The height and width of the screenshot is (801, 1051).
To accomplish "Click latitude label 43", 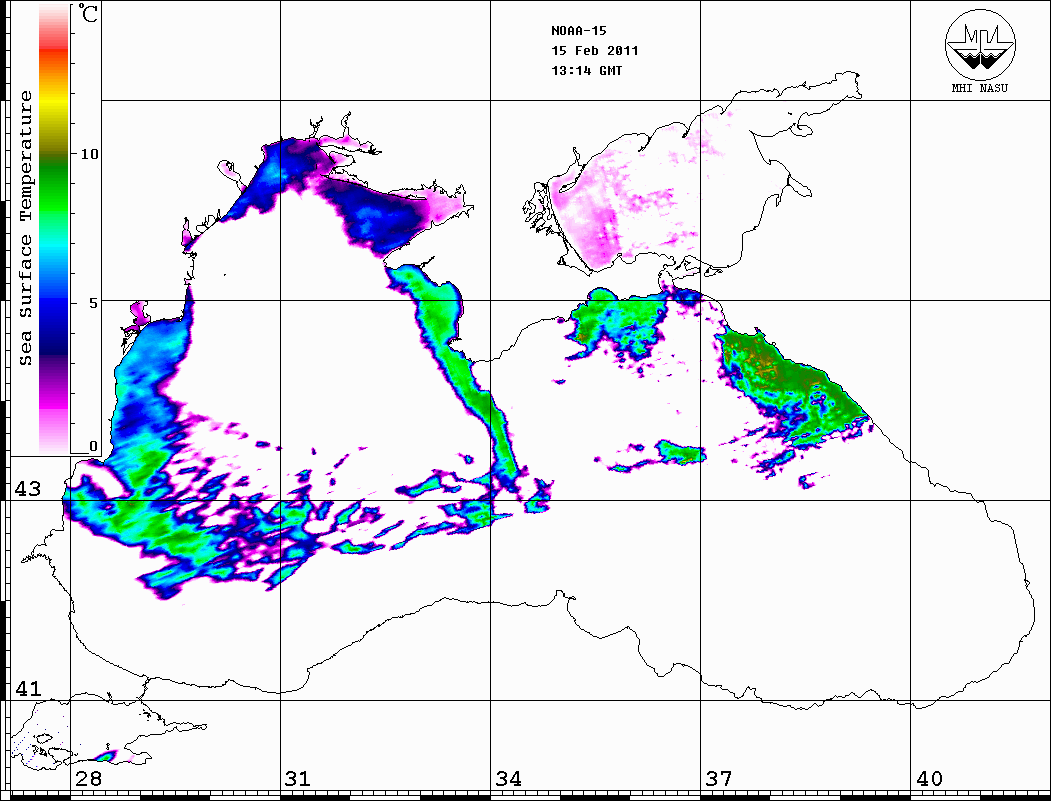I will [x=28, y=489].
